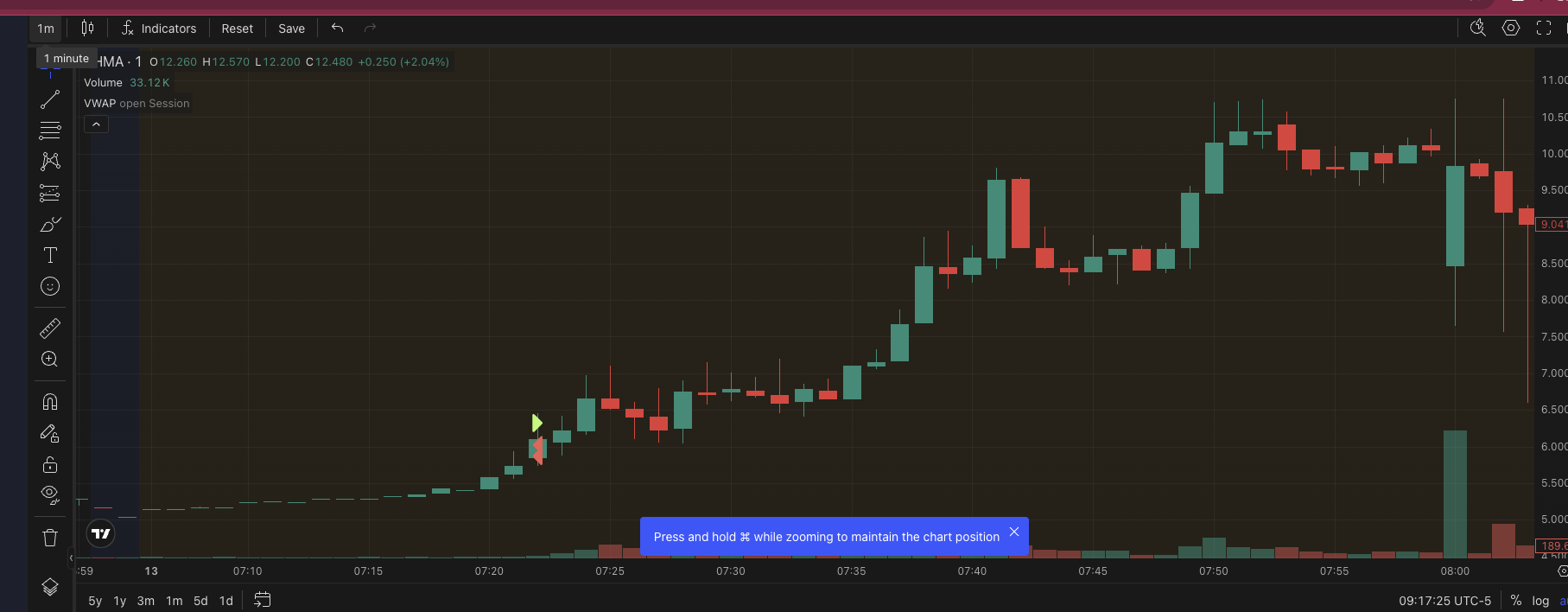Click the Save button

[x=291, y=29]
